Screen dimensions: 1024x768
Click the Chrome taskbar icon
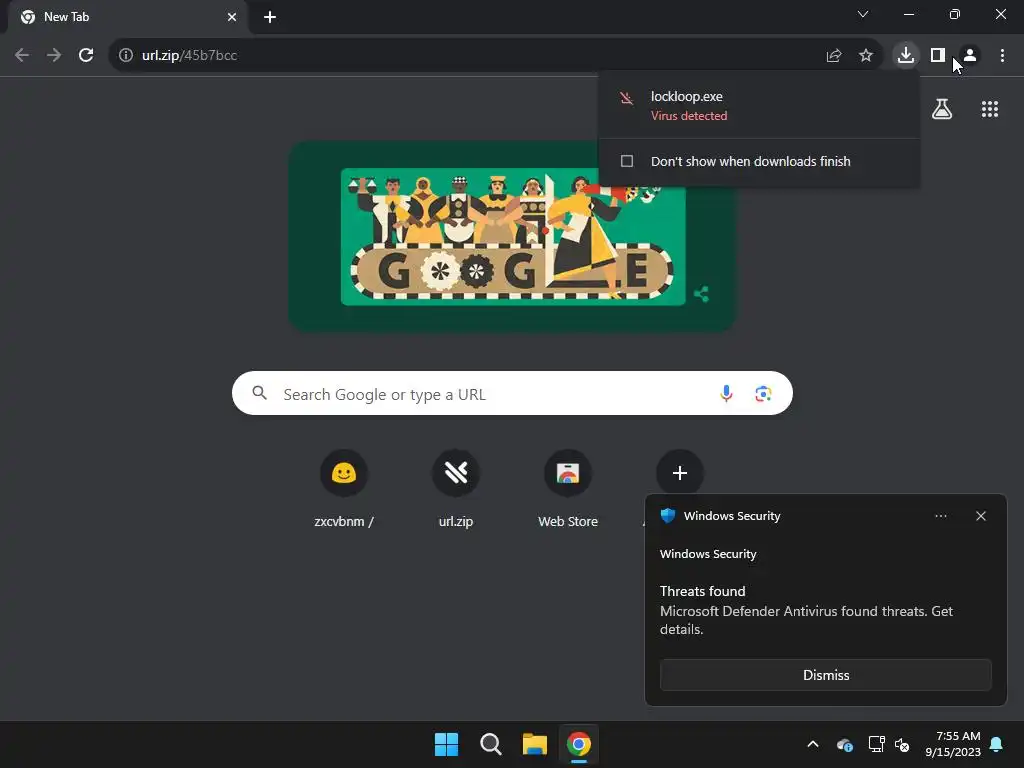pos(579,744)
